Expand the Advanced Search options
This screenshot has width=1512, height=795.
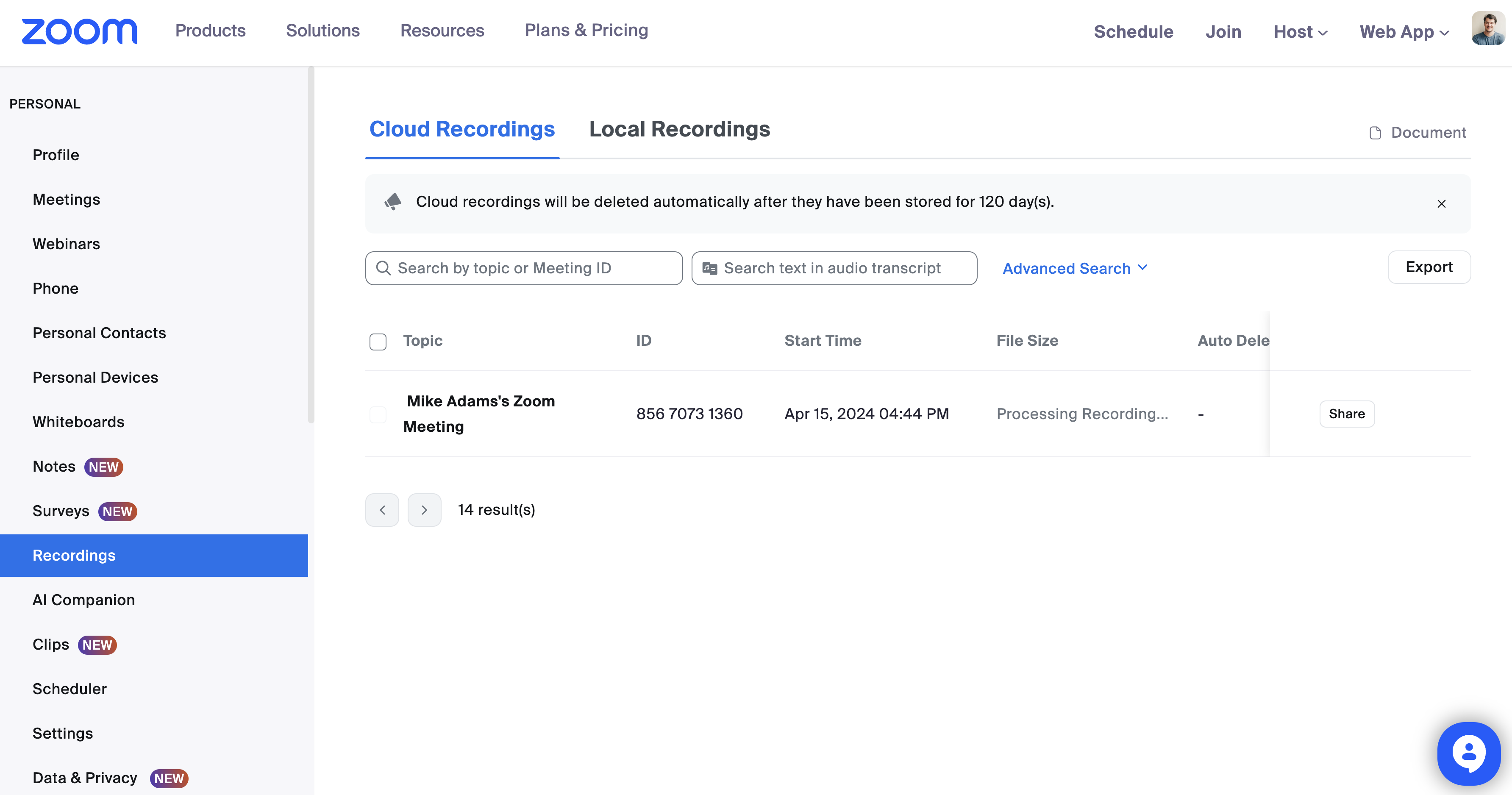click(x=1075, y=268)
